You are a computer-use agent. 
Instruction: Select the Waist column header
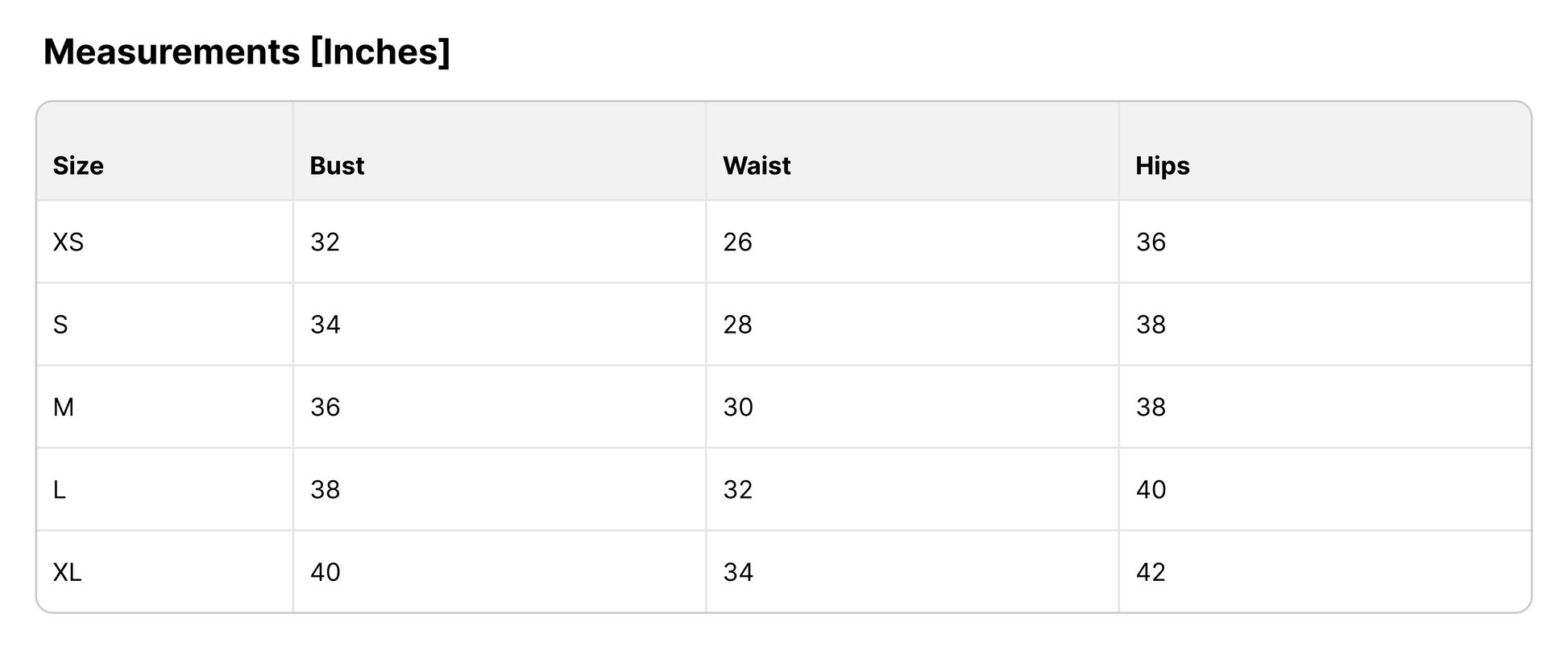pos(757,166)
